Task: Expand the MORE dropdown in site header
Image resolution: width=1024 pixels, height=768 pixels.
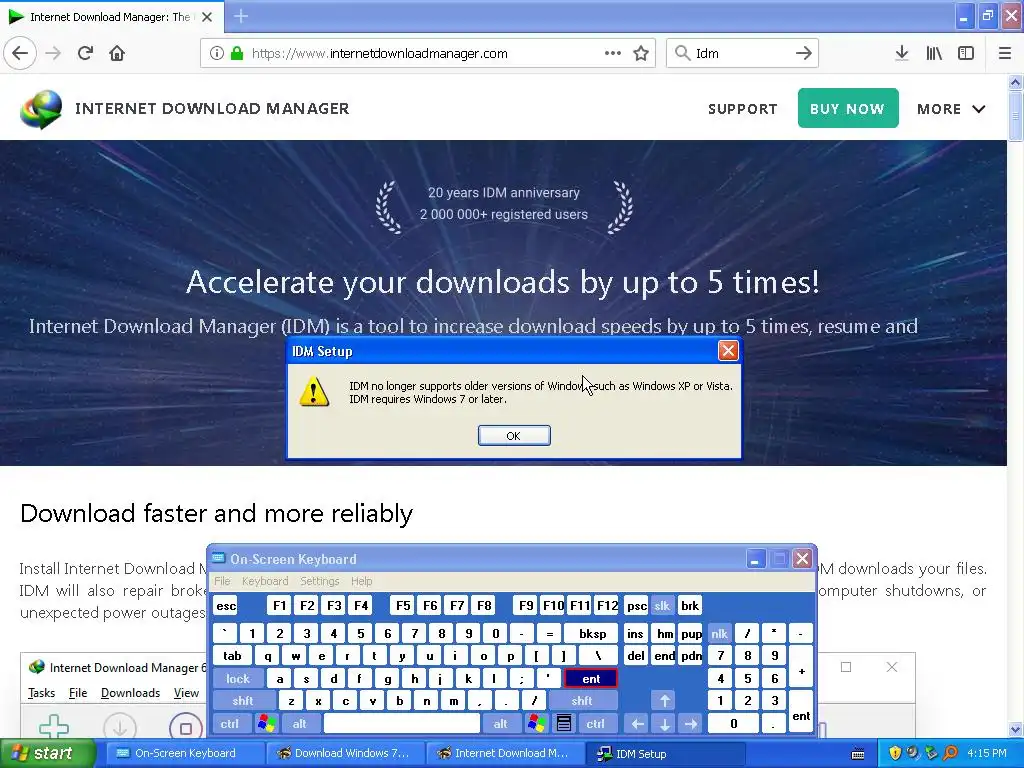Action: [x=951, y=109]
